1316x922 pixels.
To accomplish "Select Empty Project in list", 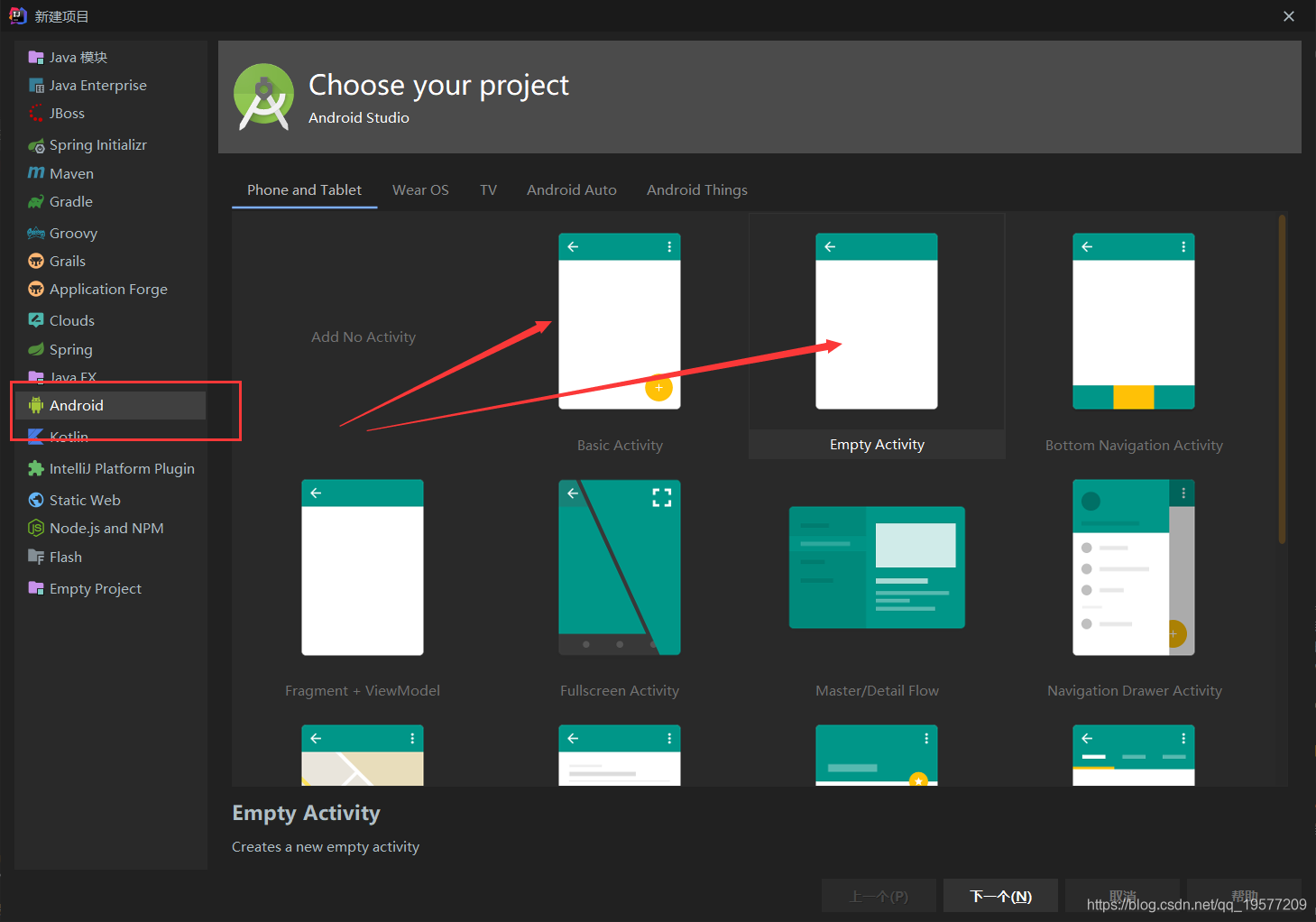I will 96,588.
